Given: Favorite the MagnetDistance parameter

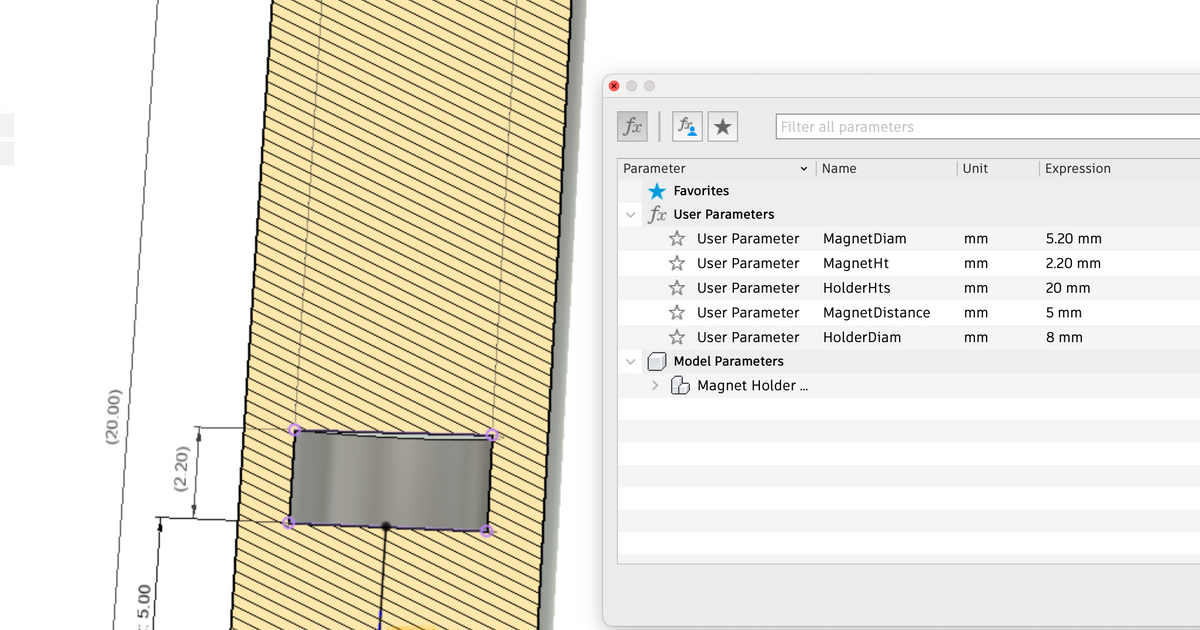Looking at the screenshot, I should point(676,312).
